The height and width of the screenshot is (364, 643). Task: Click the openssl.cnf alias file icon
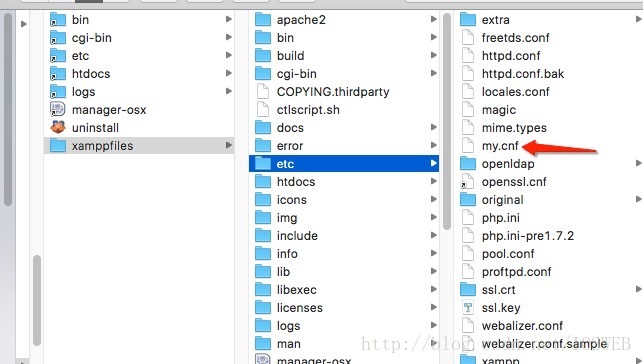coord(468,182)
